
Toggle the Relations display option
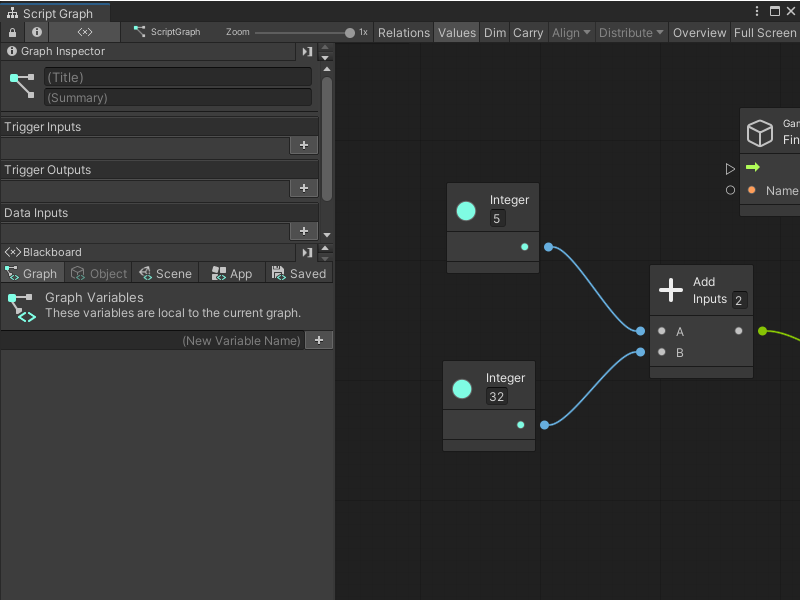[x=404, y=32]
